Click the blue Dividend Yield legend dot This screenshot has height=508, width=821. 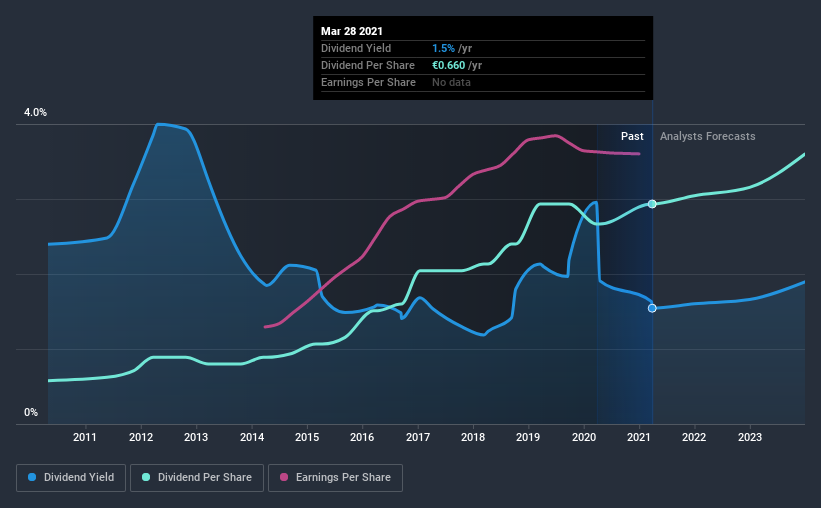[x=32, y=477]
